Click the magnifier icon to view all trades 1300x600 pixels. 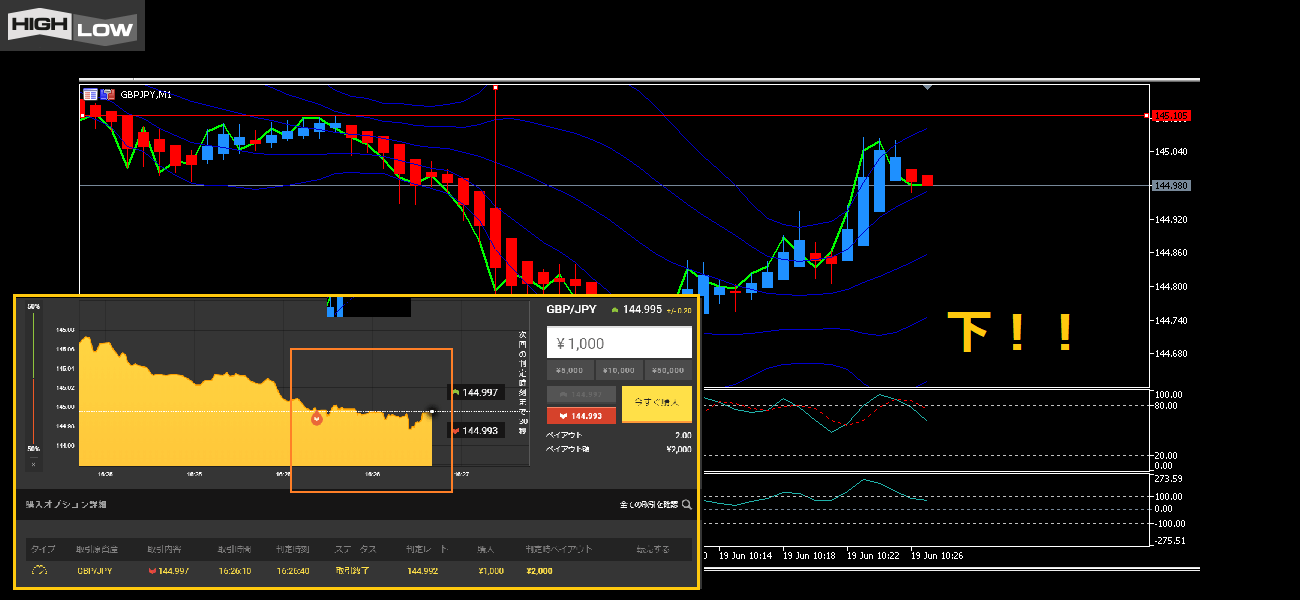point(686,505)
